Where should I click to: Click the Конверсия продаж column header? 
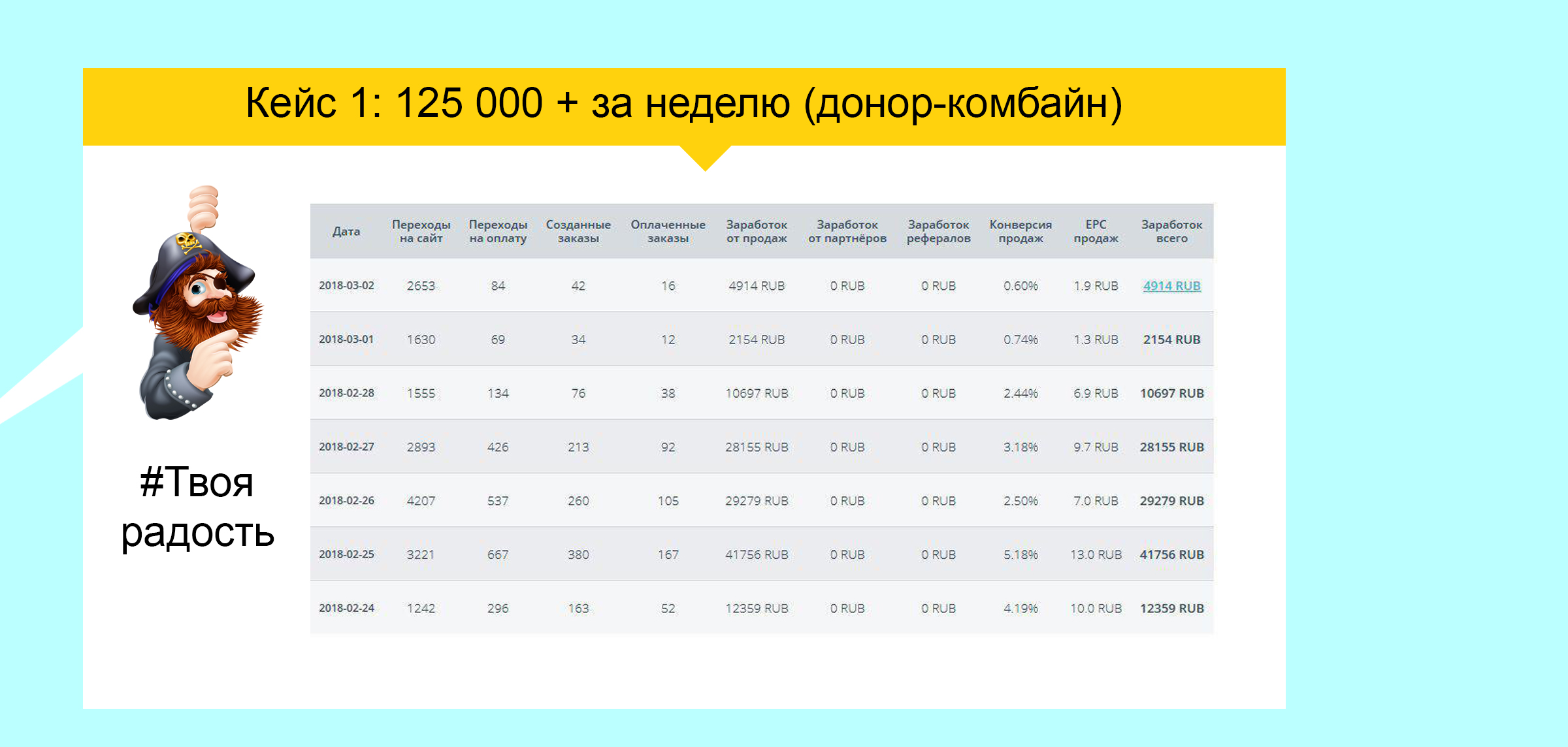[1021, 231]
